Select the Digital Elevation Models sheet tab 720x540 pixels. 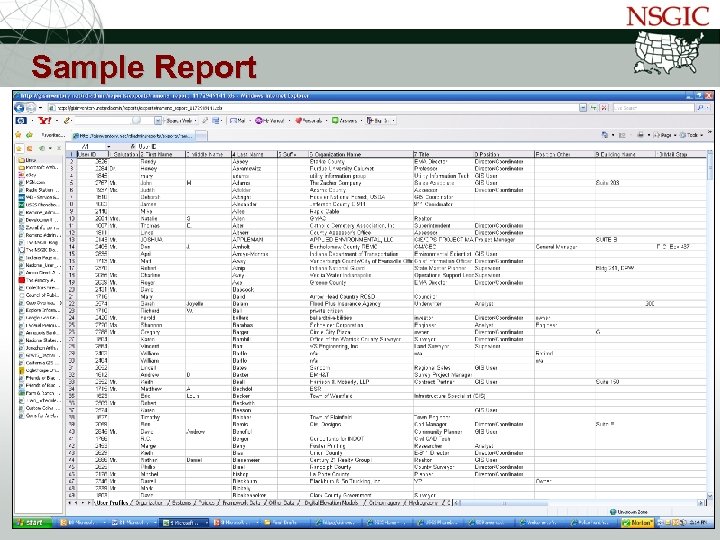(332, 503)
